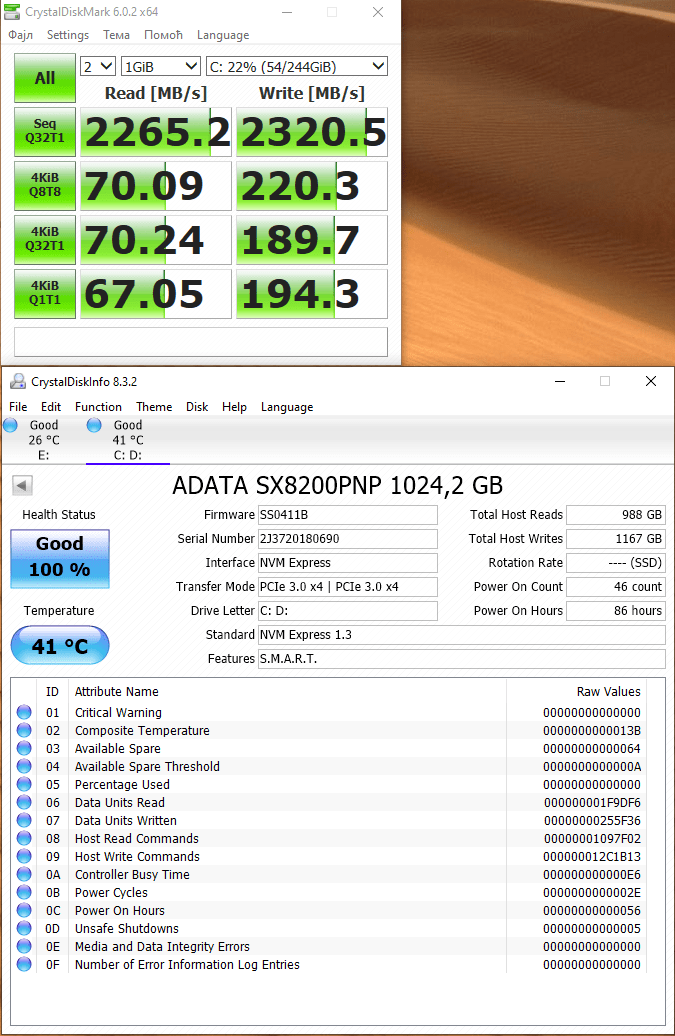Viewport: 675px width, 1036px height.
Task: Click the Attribute Name column header
Action: tap(117, 692)
